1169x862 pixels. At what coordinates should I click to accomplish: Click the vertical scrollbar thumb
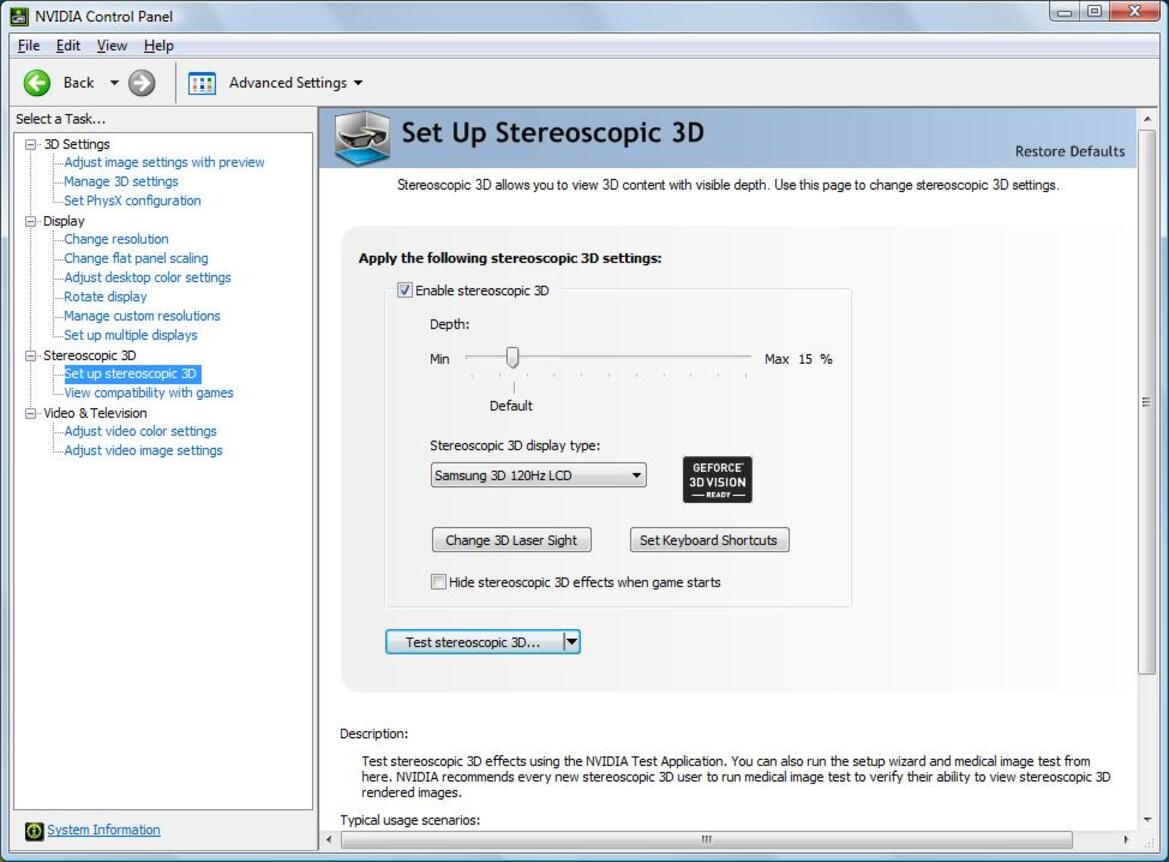click(1147, 402)
